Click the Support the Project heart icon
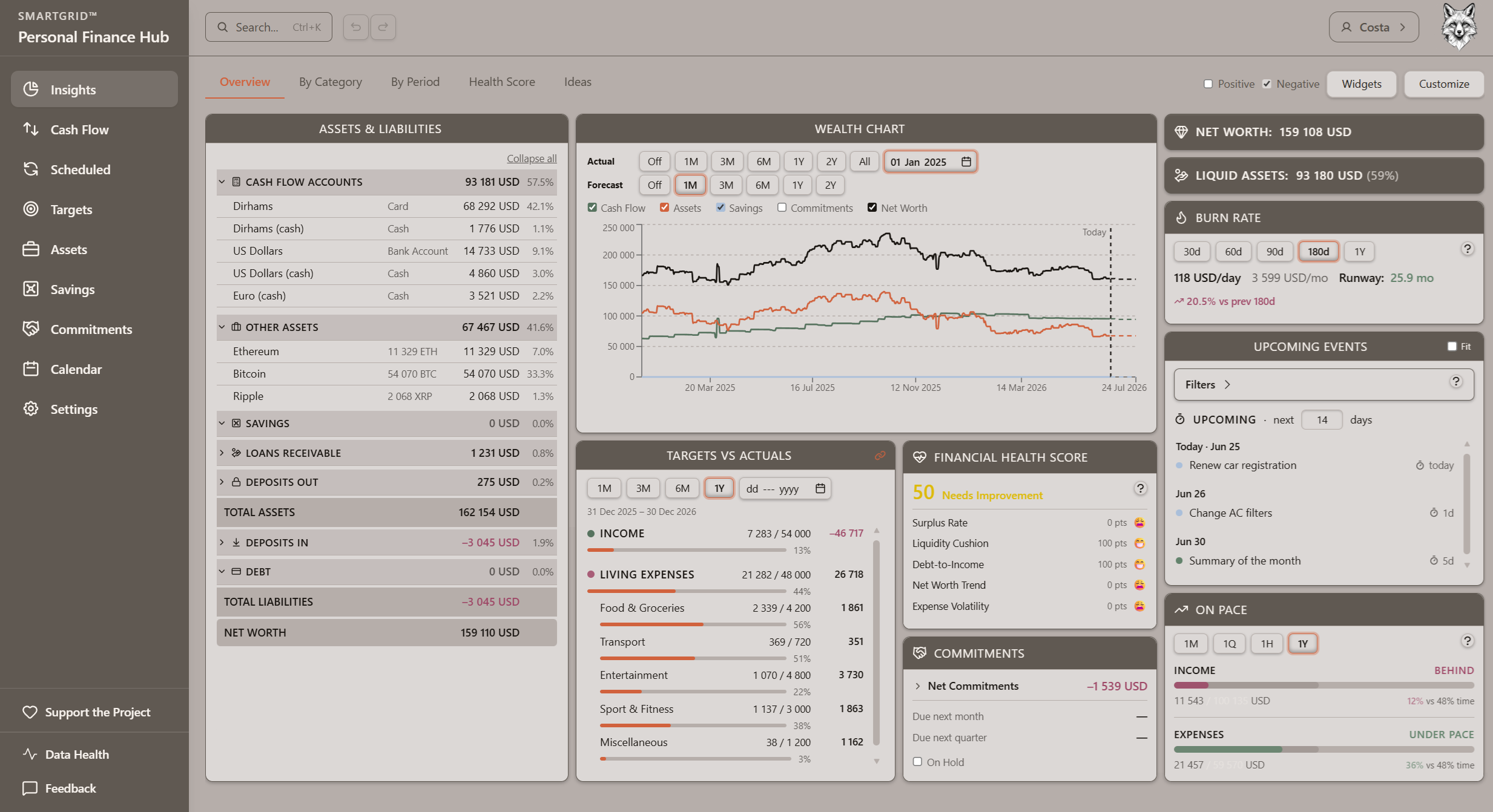 (30, 712)
